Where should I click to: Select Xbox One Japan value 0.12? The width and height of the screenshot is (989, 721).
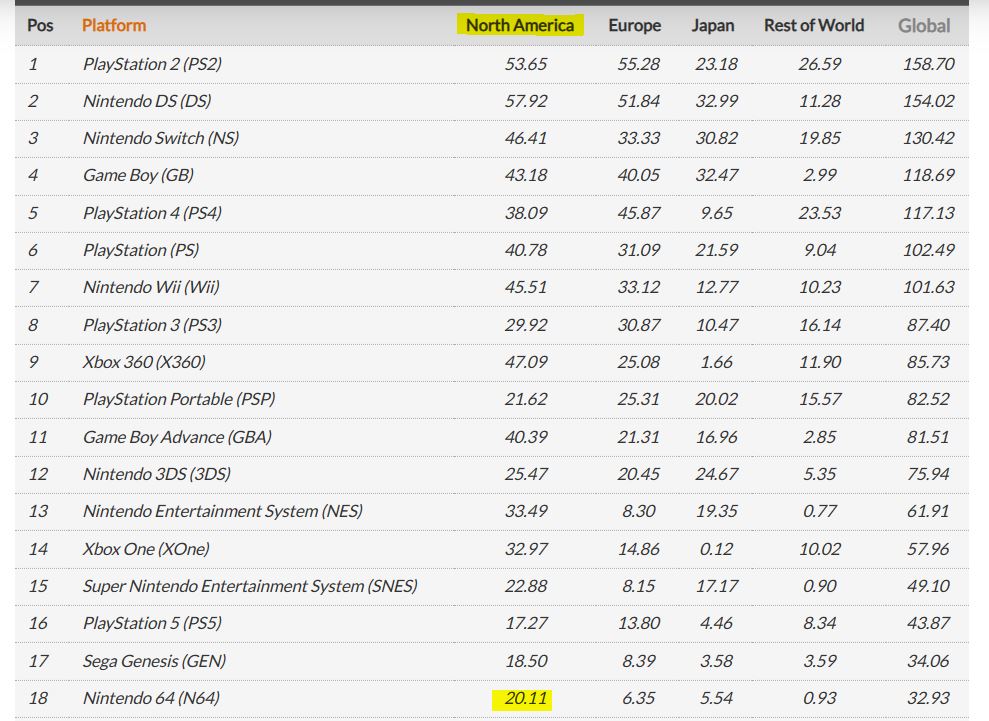tap(717, 549)
